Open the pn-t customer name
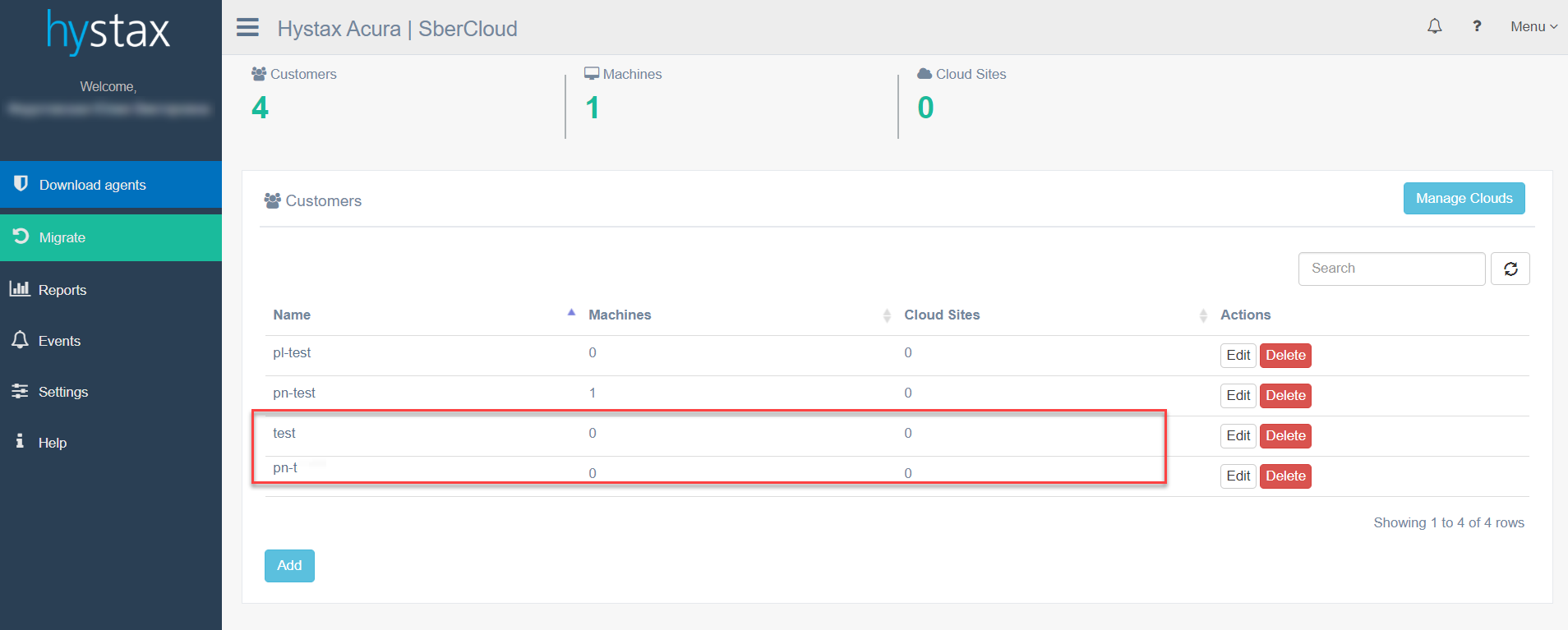 285,467
